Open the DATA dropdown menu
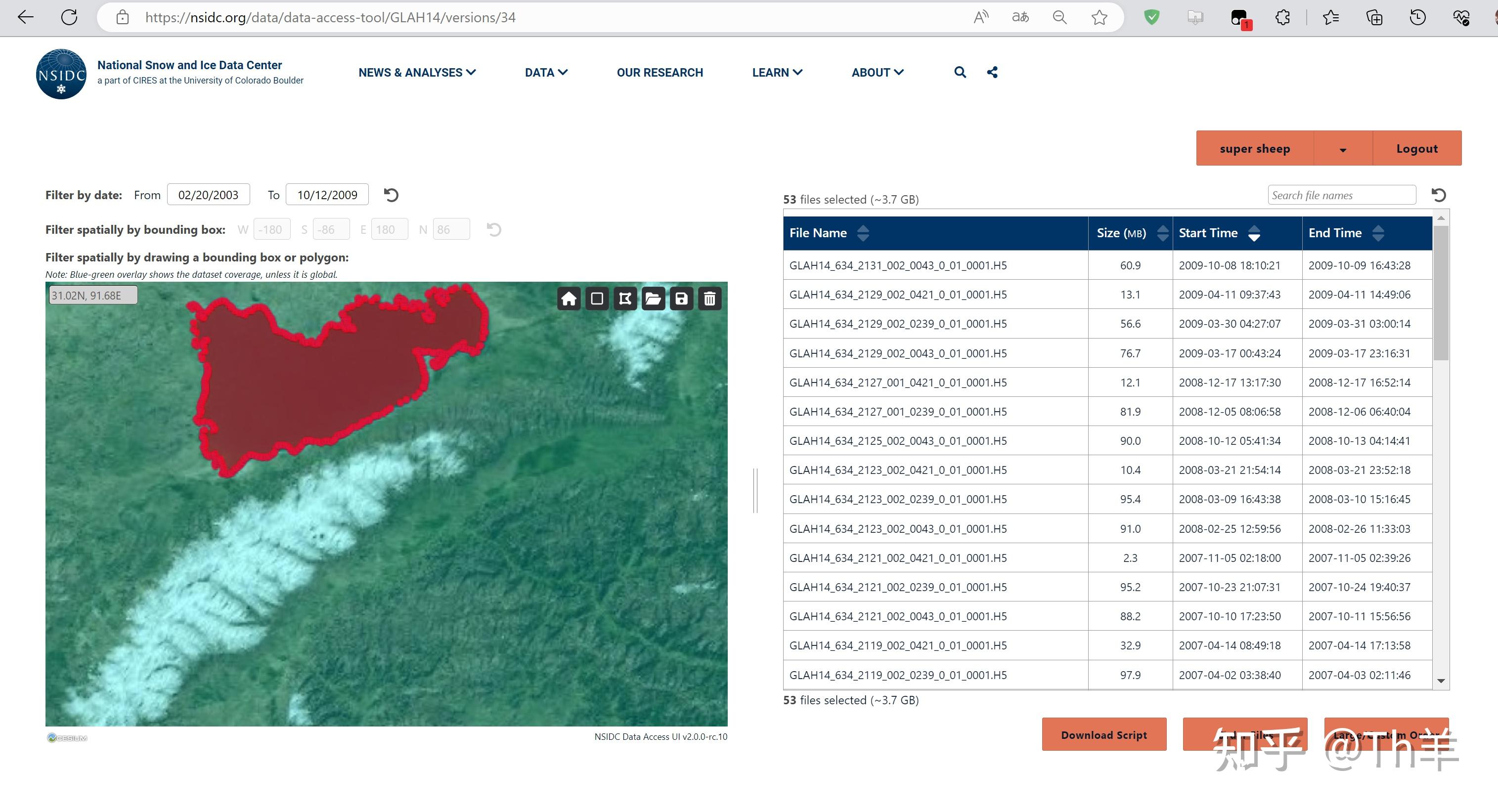This screenshot has width=1498, height=812. 545,73
